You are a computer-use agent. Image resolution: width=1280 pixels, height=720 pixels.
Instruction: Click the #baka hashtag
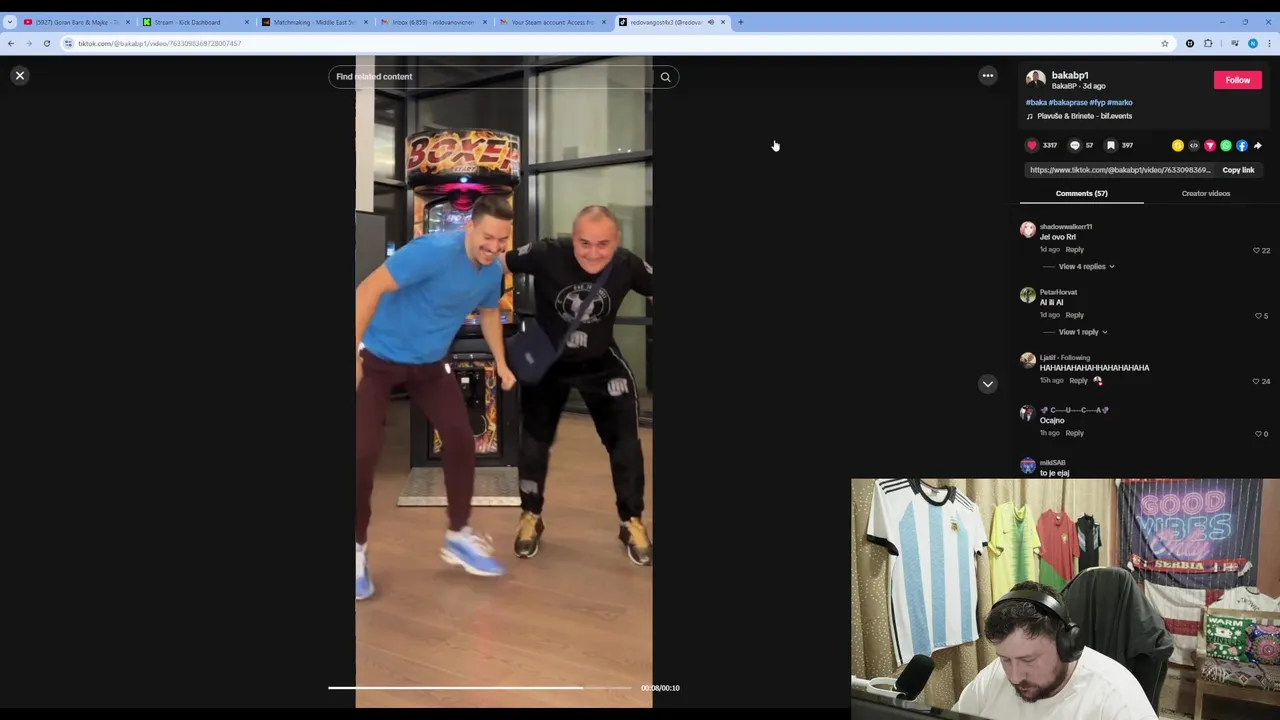1036,102
